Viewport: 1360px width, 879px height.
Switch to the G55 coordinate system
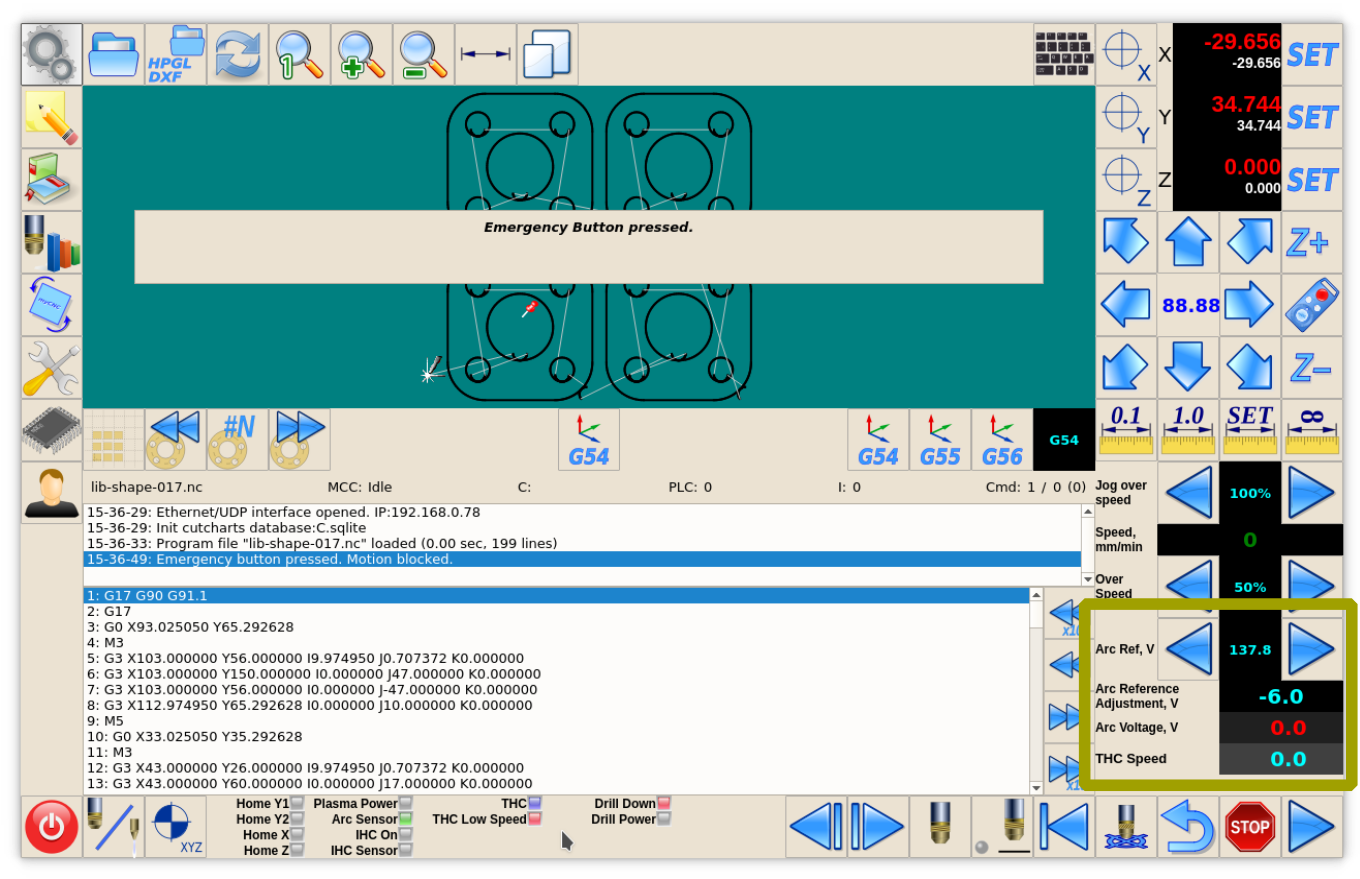tap(939, 439)
